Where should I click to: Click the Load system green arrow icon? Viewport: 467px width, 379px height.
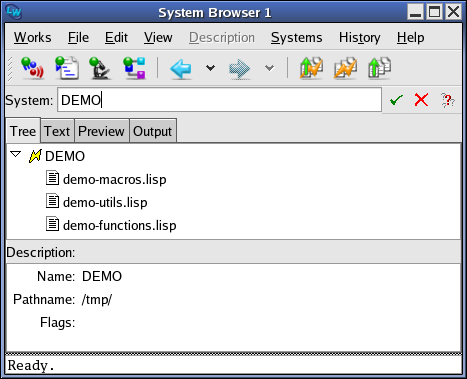pos(379,68)
